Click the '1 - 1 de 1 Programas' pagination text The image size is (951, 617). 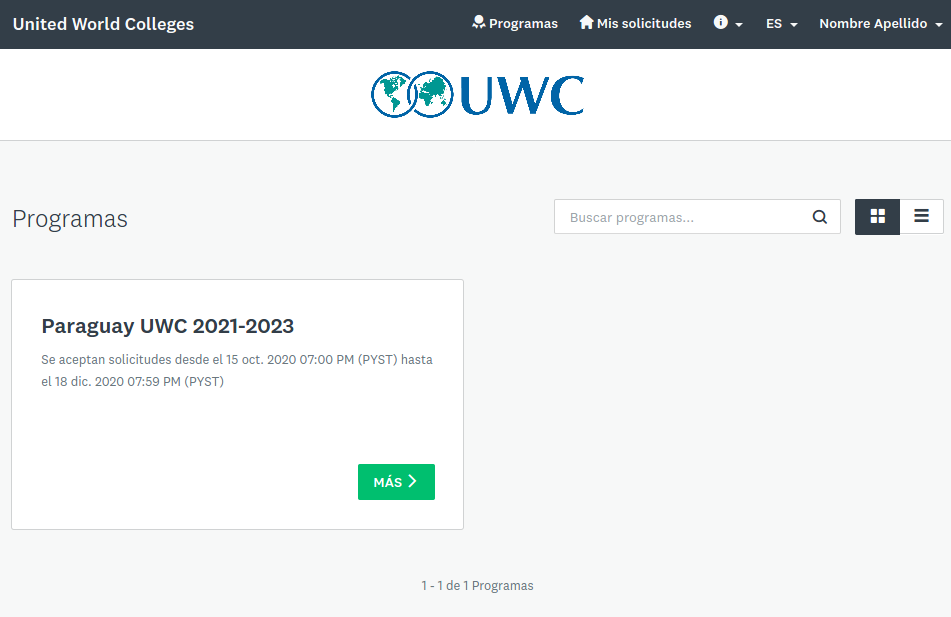click(477, 585)
